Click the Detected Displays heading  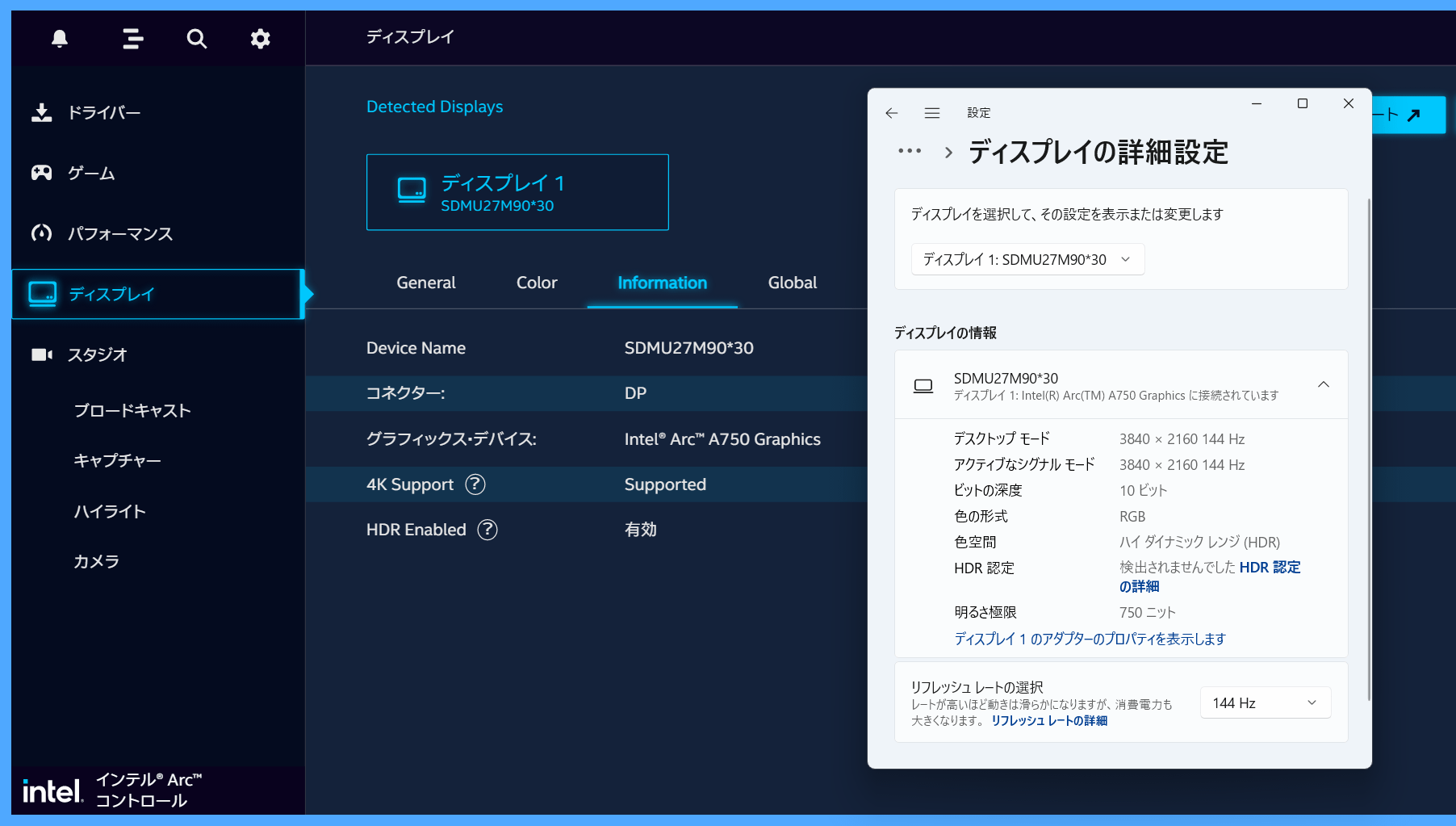[x=434, y=107]
